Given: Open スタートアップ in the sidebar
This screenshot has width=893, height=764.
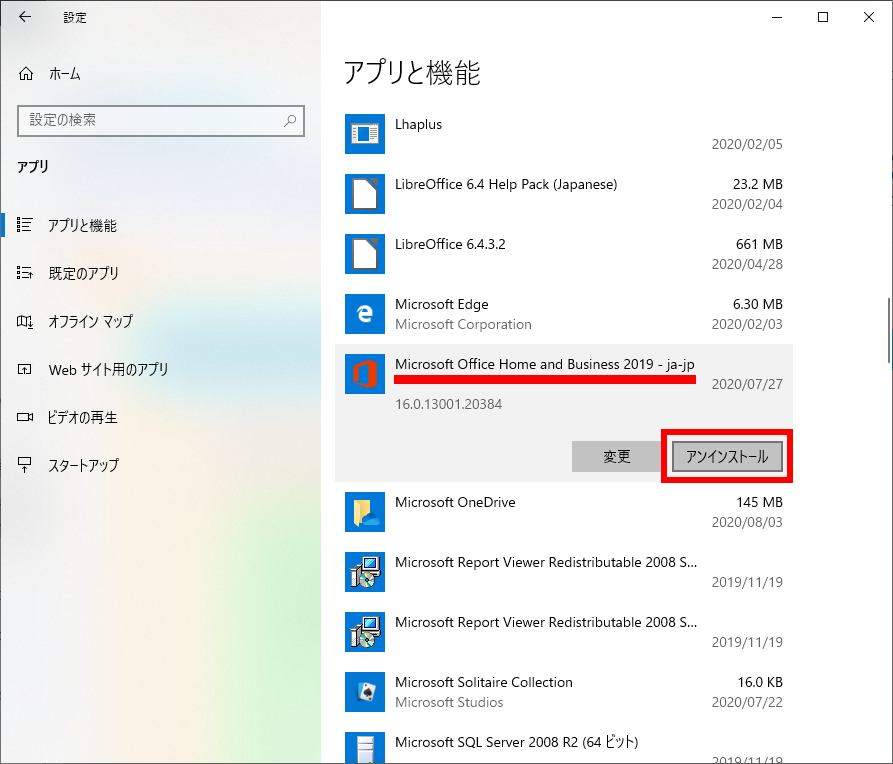Looking at the screenshot, I should click(84, 465).
